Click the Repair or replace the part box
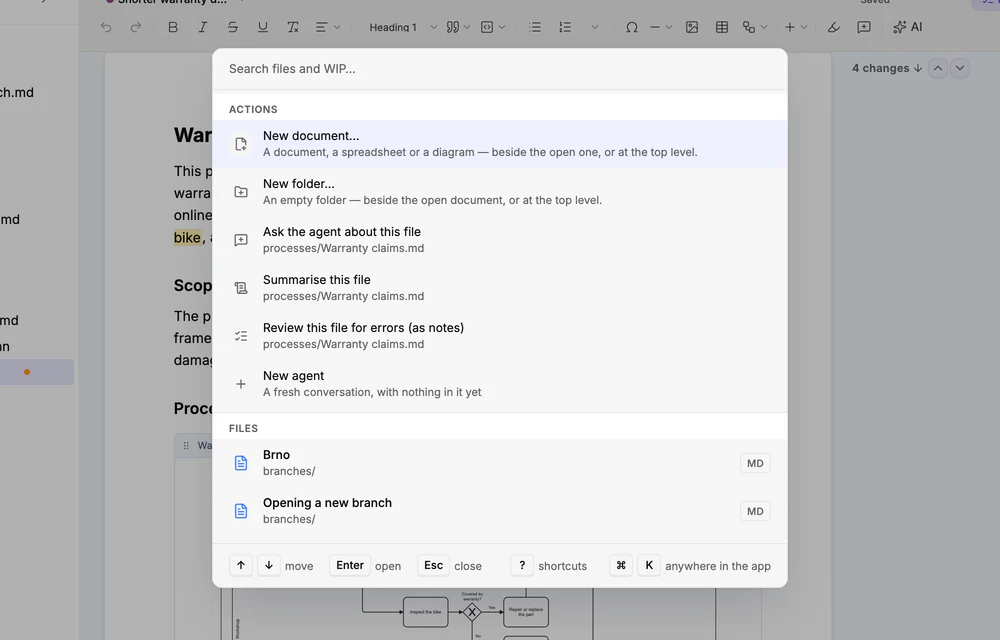1000x640 pixels. pyautogui.click(x=526, y=612)
